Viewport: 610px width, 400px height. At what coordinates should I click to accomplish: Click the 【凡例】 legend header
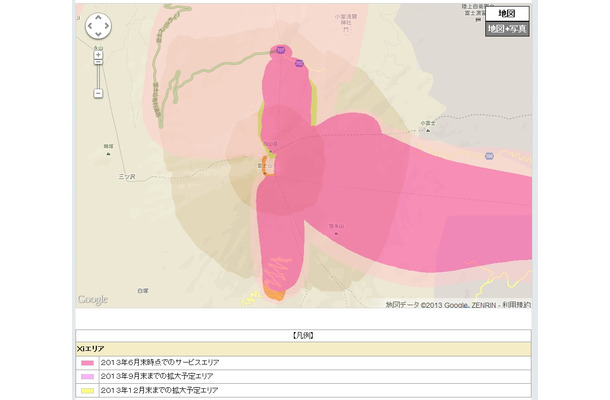pyautogui.click(x=303, y=335)
